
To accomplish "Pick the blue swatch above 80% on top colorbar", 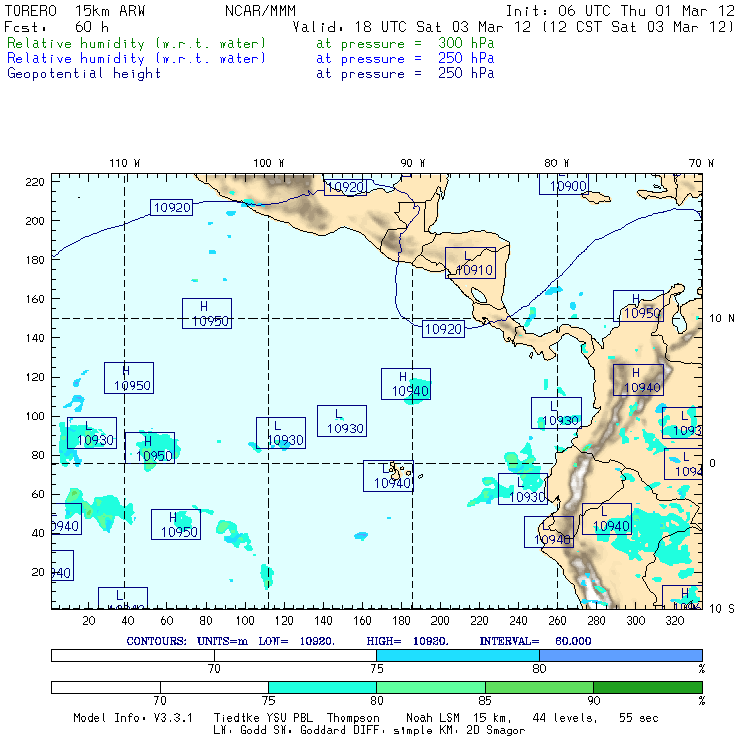I will (x=620, y=654).
